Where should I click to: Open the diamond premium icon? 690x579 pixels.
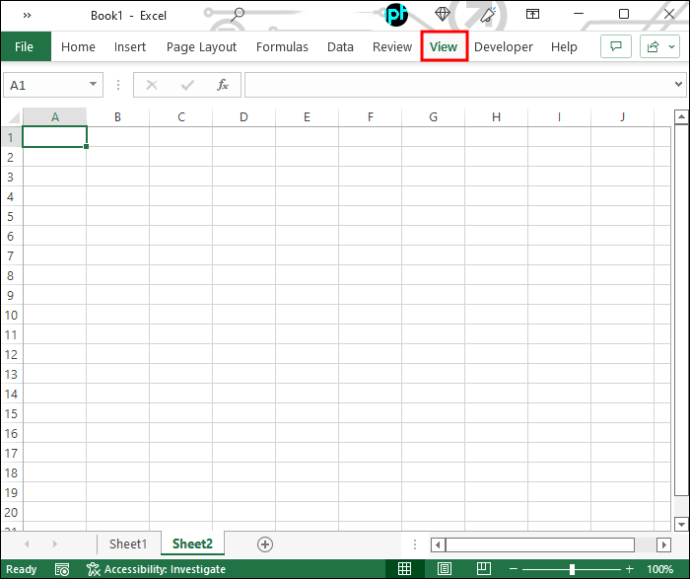coord(442,15)
